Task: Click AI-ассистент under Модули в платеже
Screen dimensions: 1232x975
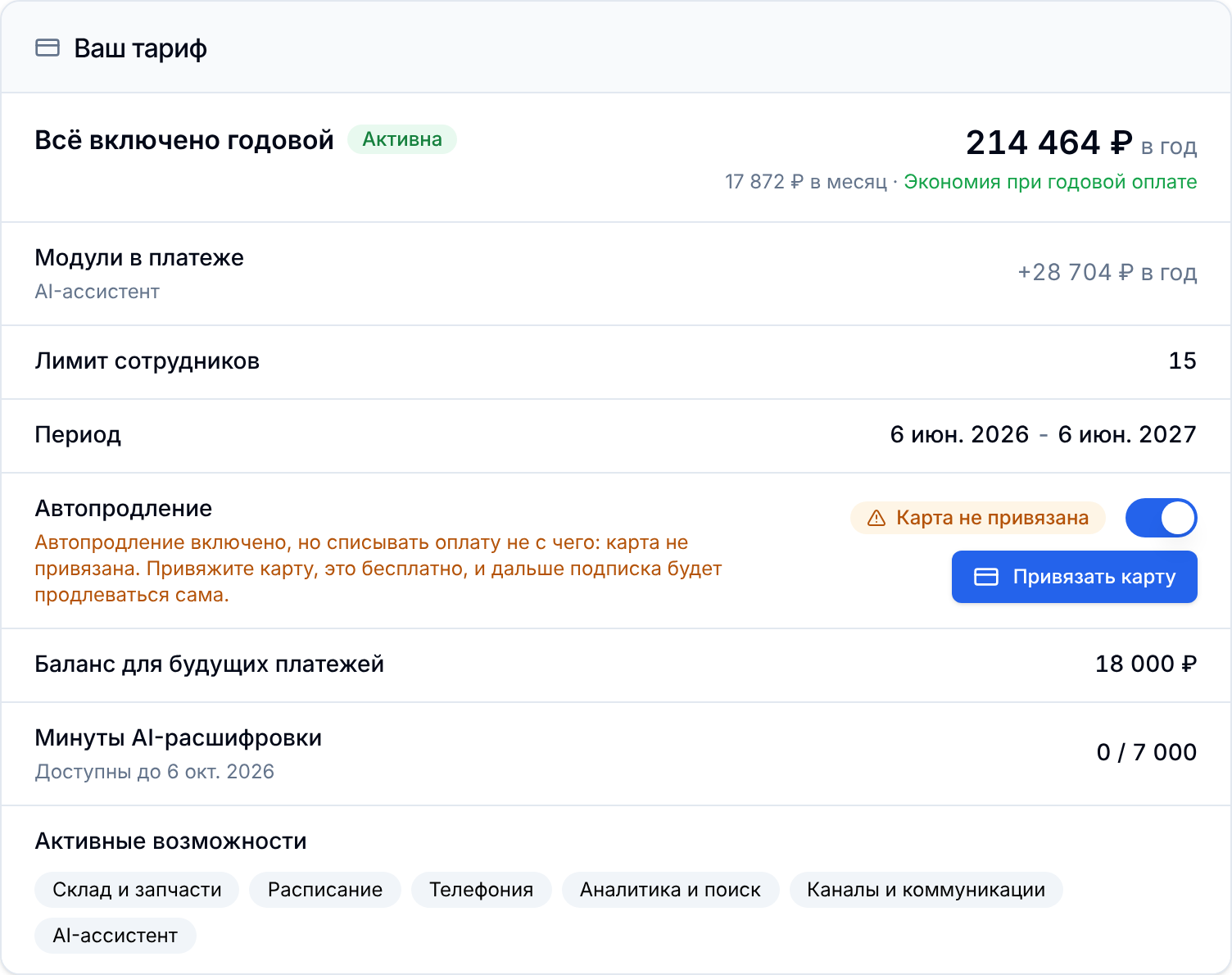Action: (x=97, y=292)
